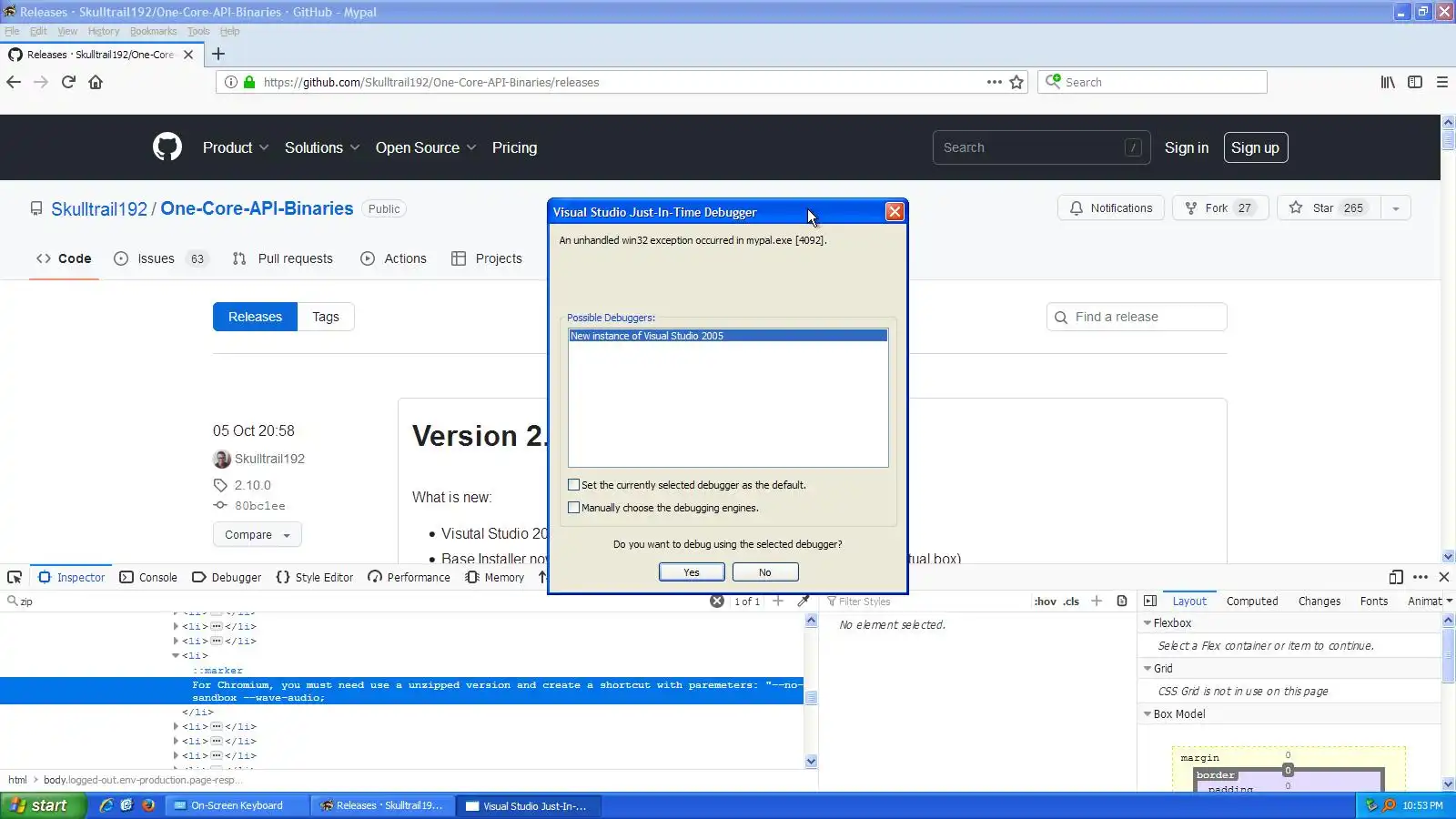
Task: Select 'New instance of Visual Studio 2005' debugger
Action: (x=728, y=336)
